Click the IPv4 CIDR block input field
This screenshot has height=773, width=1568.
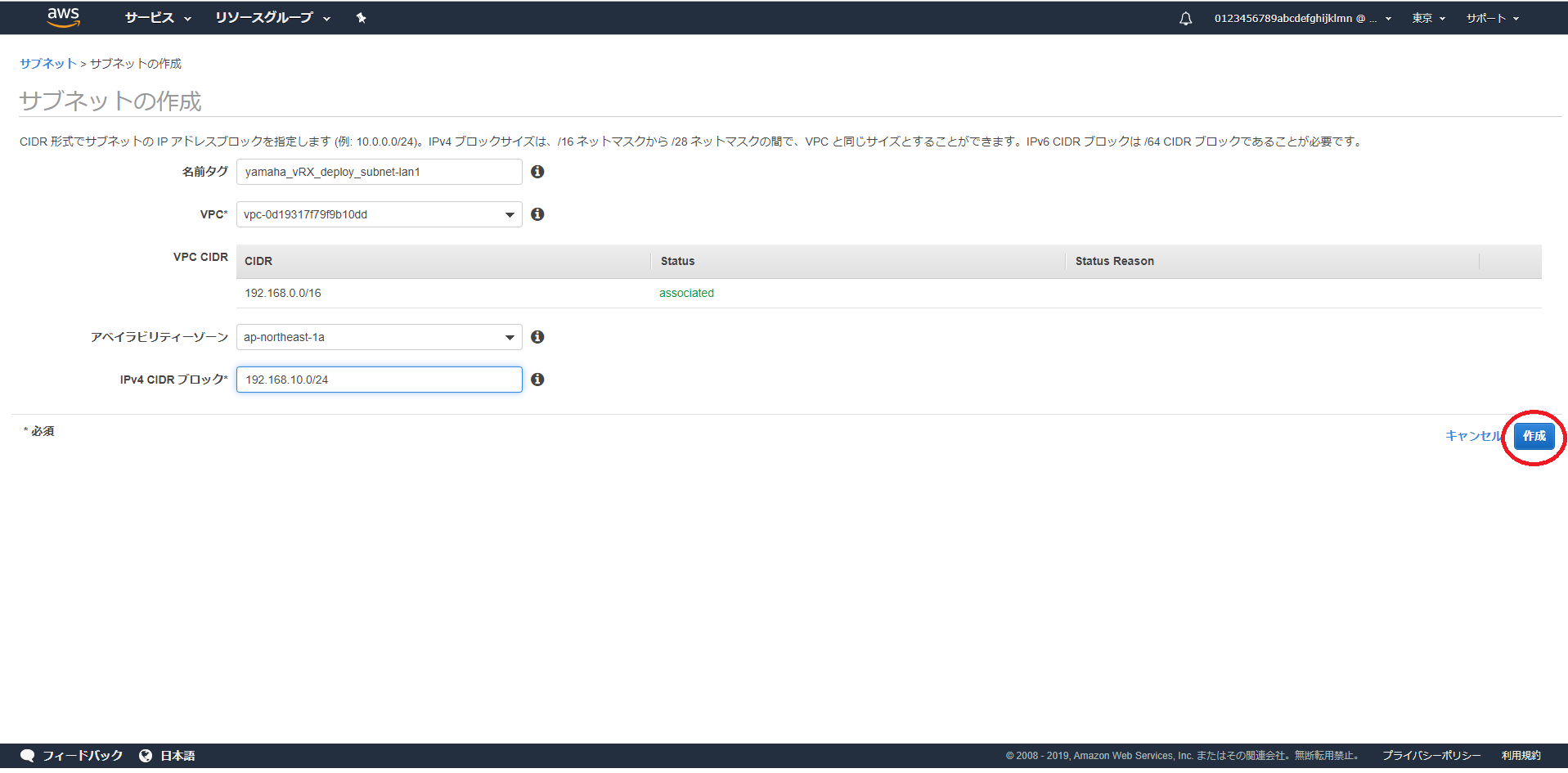point(379,380)
